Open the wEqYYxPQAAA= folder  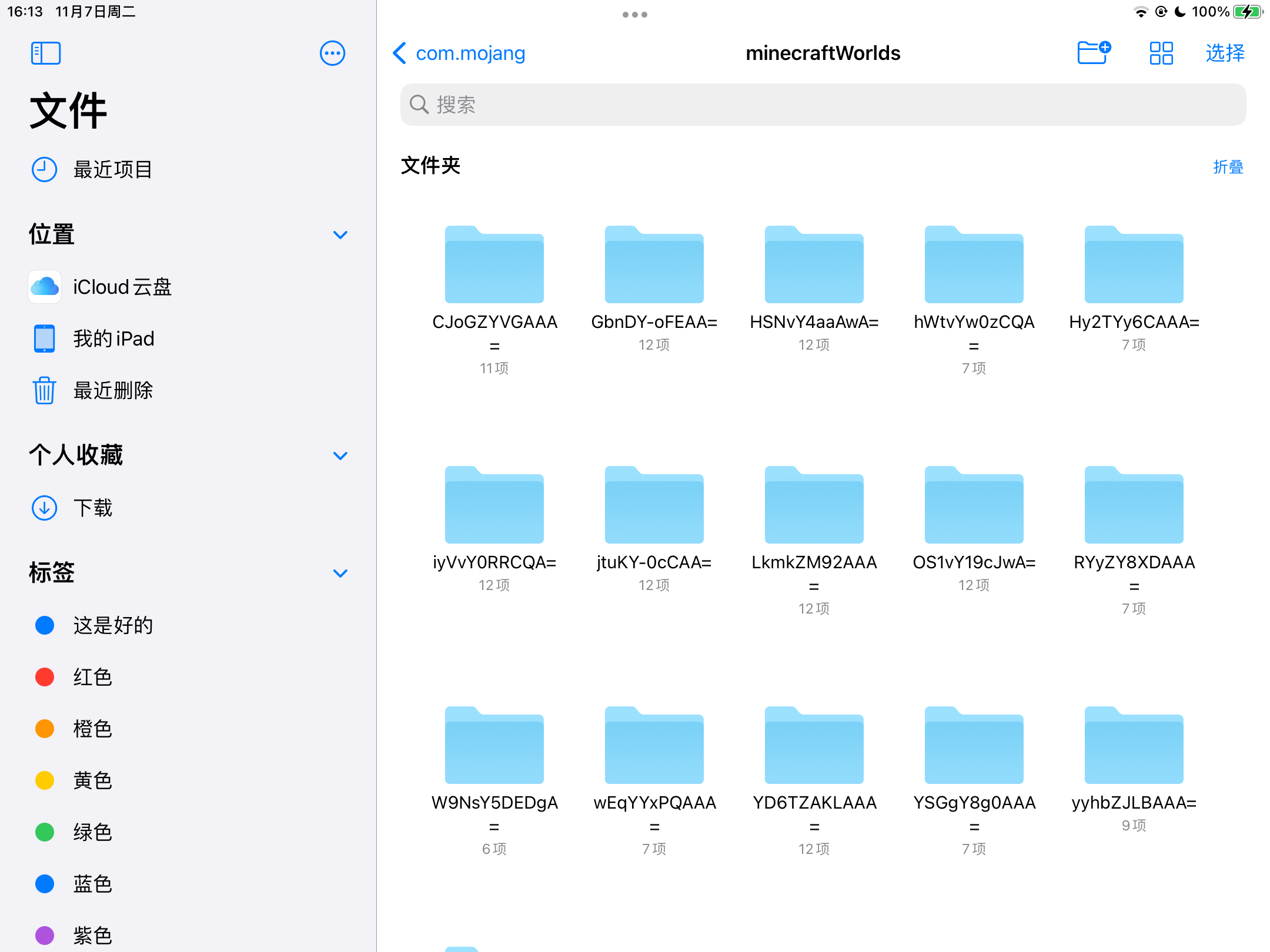tap(654, 745)
